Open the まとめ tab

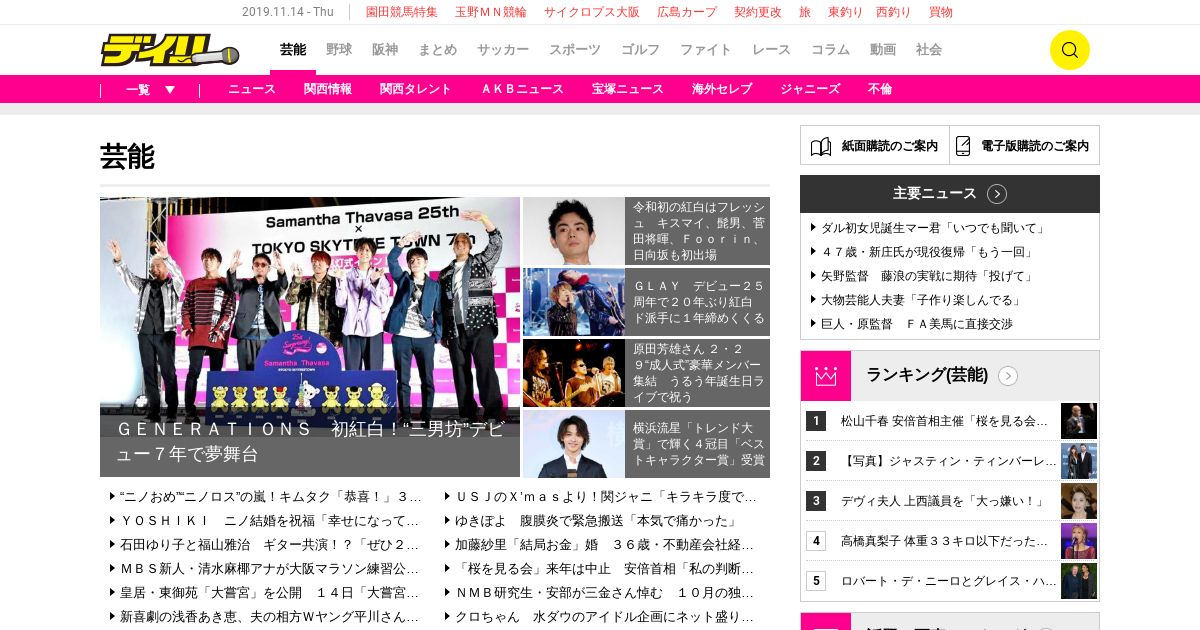(438, 50)
